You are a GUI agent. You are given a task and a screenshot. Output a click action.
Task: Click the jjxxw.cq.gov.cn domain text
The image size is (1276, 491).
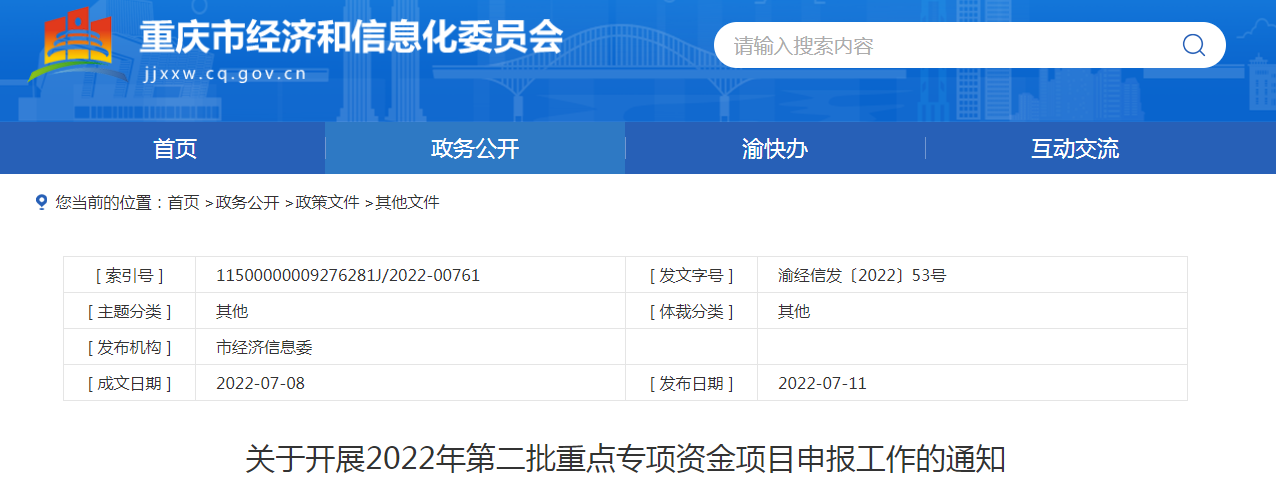pos(225,73)
